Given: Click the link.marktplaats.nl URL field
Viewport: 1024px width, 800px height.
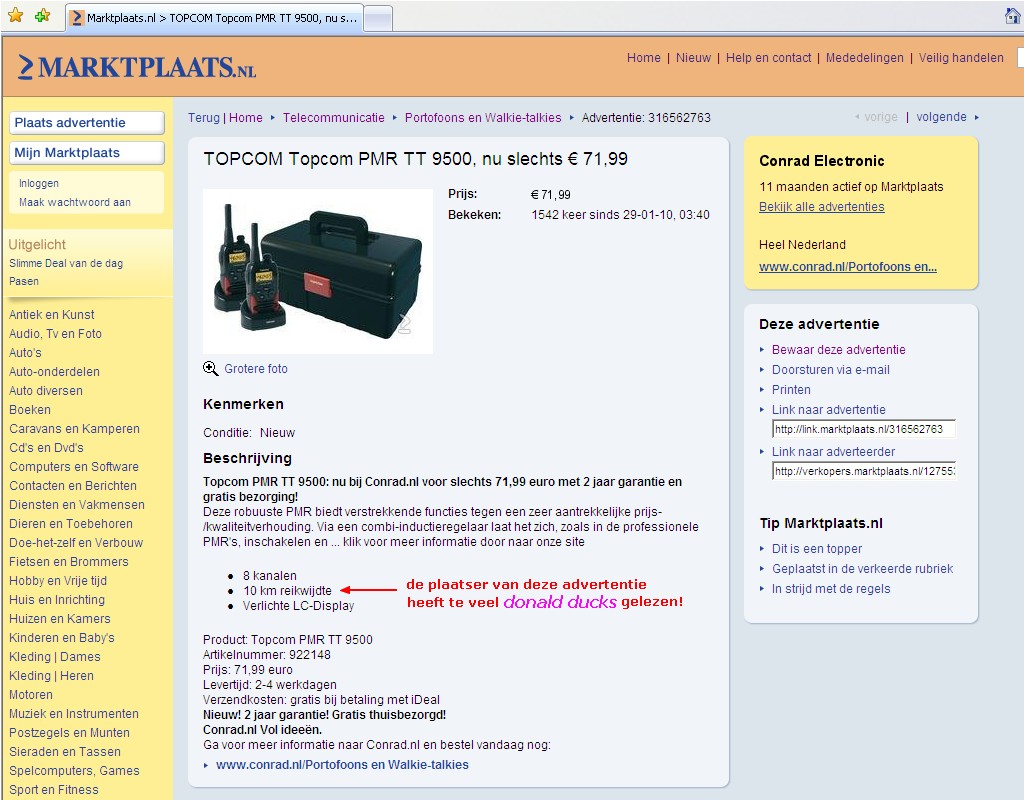Looking at the screenshot, I should tap(864, 429).
